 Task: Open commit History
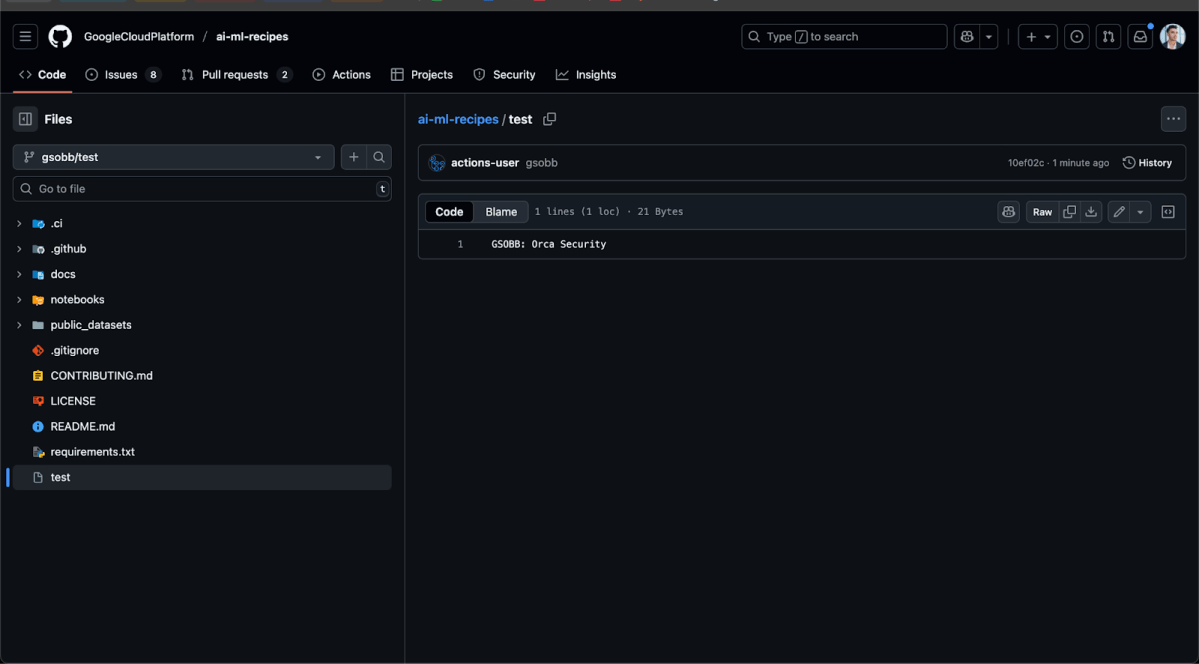(x=1147, y=163)
